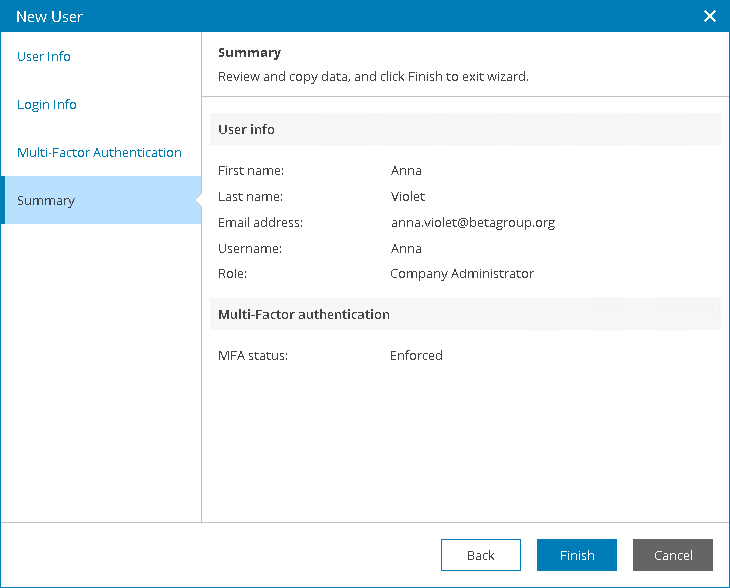This screenshot has height=588, width=730.
Task: Click the first name value Anna
Action: pyautogui.click(x=406, y=170)
